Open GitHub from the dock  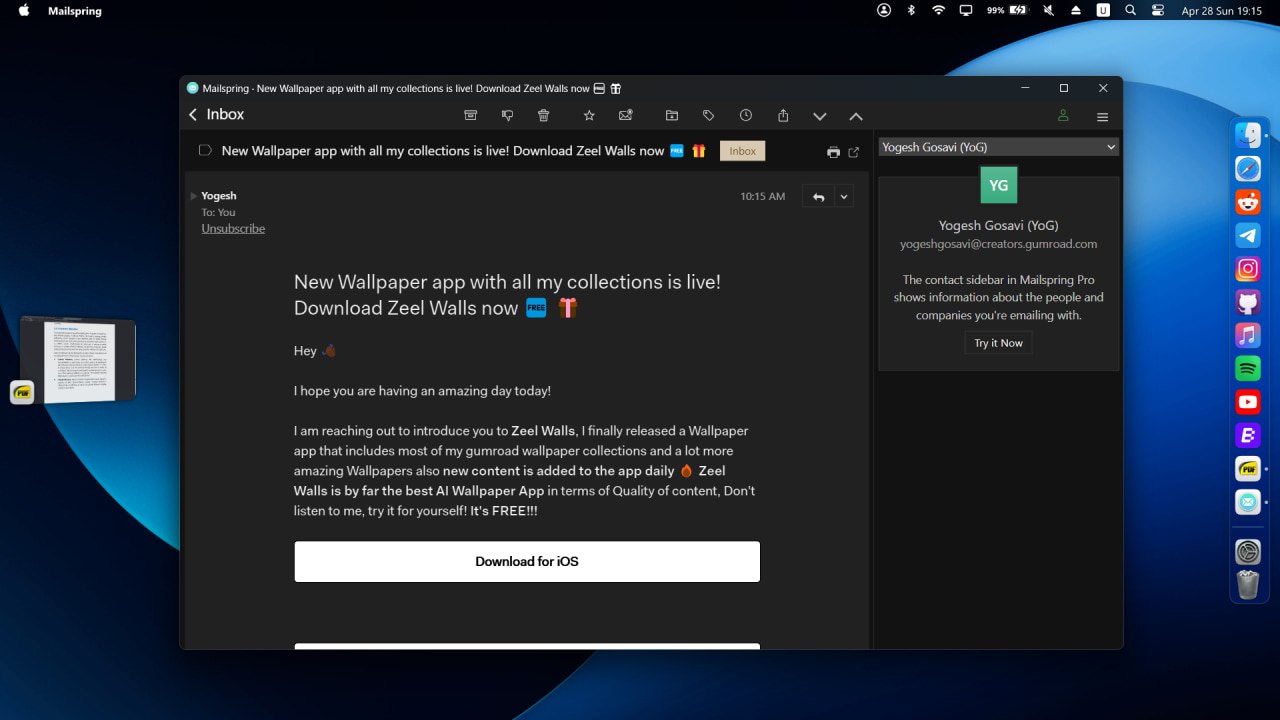tap(1248, 302)
